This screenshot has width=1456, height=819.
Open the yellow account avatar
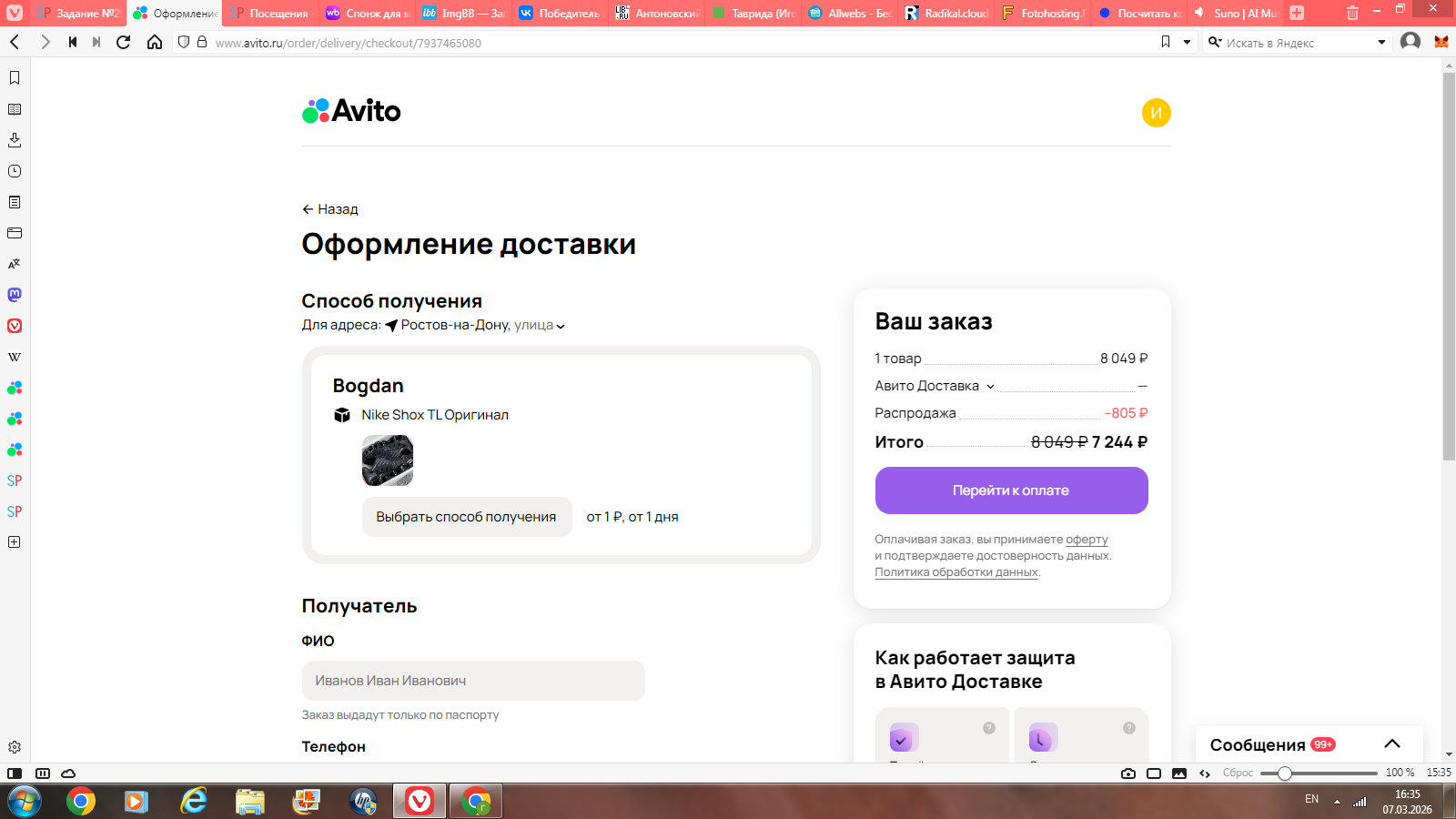pyautogui.click(x=1157, y=113)
